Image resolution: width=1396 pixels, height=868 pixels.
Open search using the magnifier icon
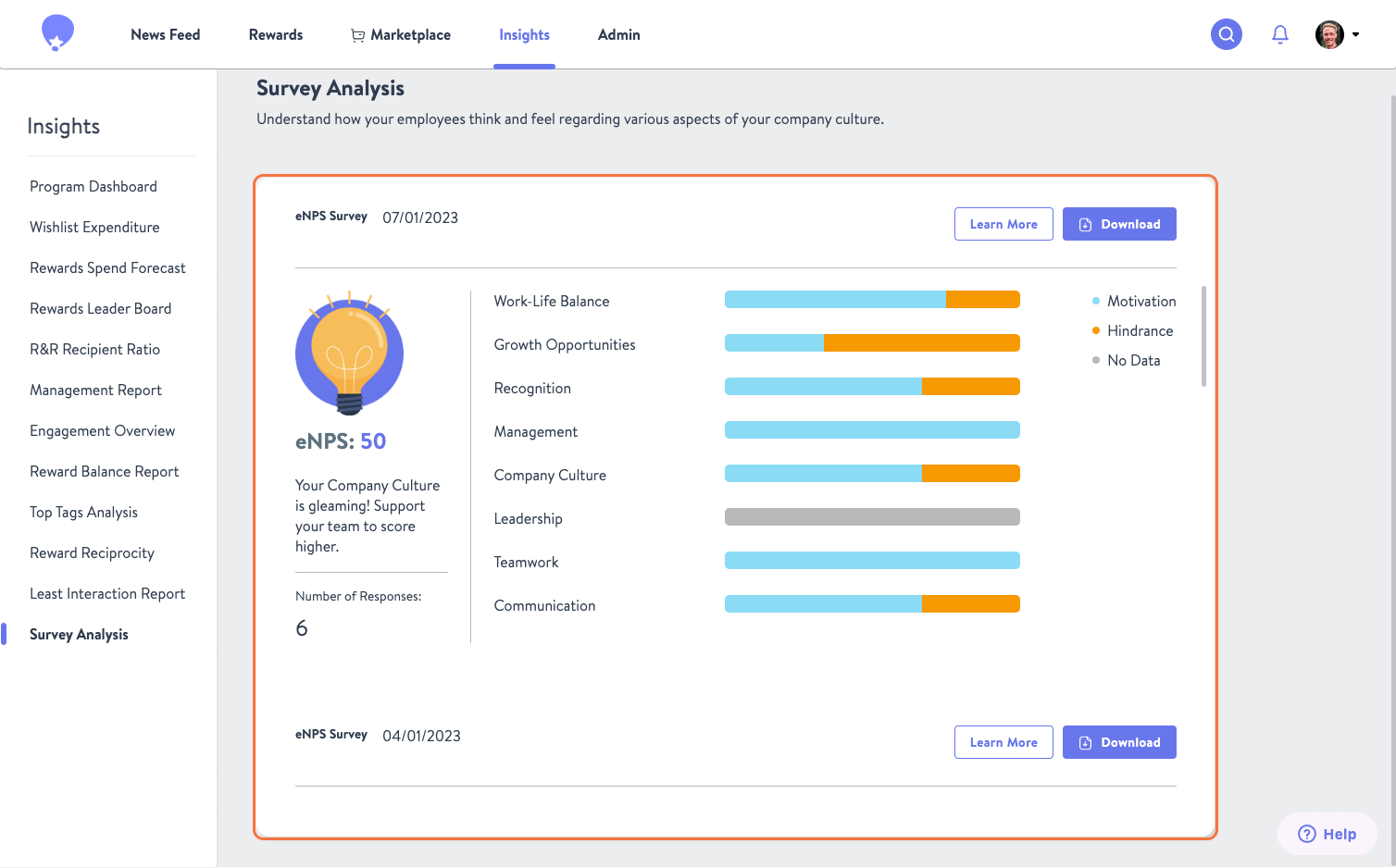point(1226,33)
